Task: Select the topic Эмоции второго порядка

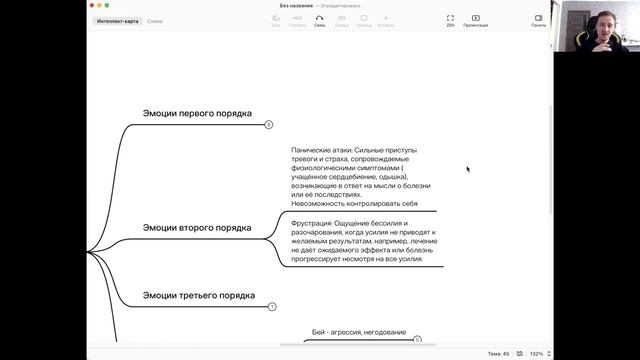Action: [x=197, y=228]
